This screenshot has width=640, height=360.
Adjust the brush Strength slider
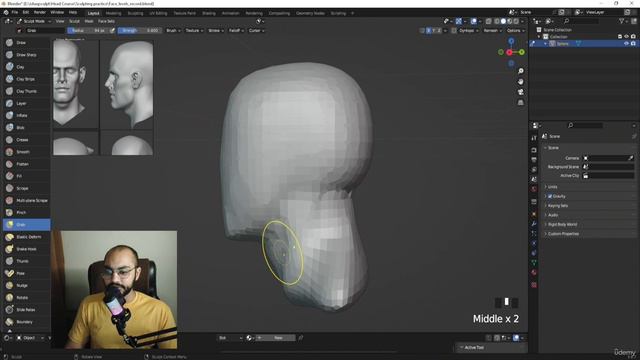(x=139, y=31)
